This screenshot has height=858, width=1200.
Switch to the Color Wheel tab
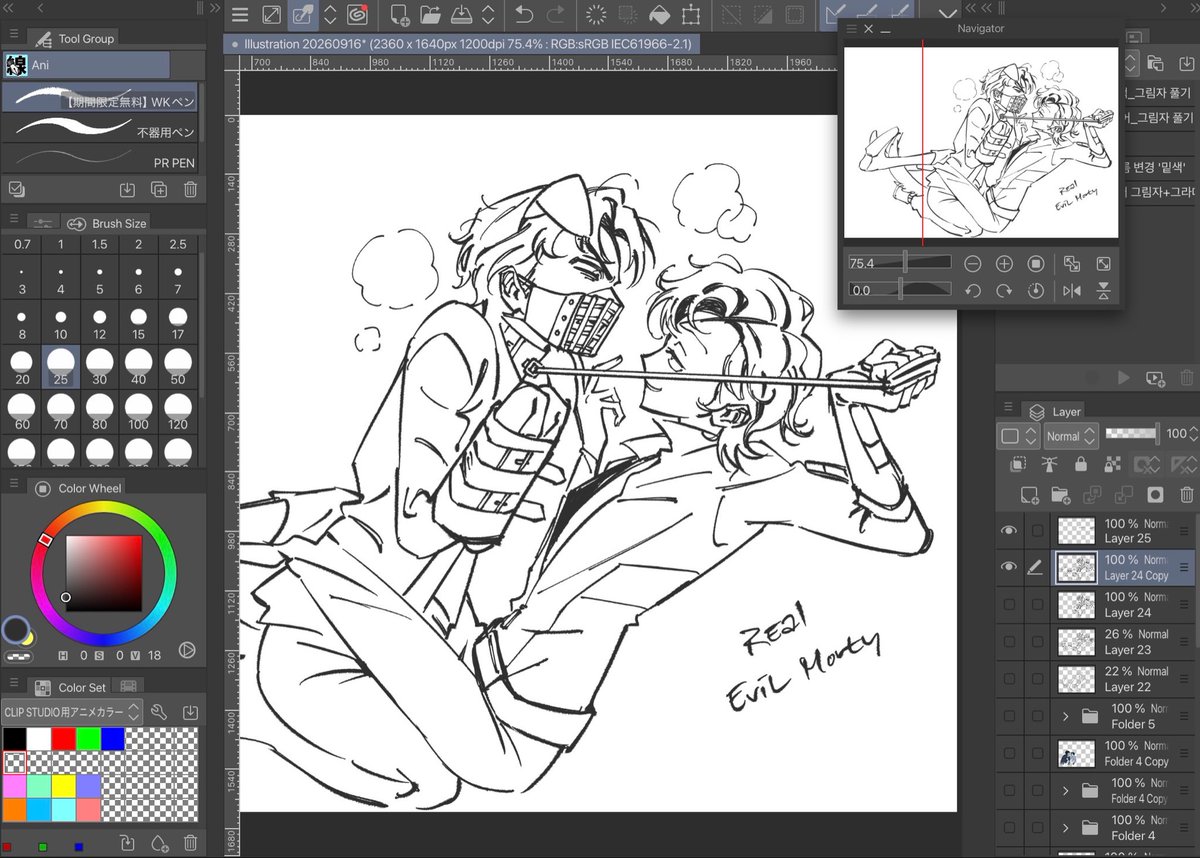78,488
